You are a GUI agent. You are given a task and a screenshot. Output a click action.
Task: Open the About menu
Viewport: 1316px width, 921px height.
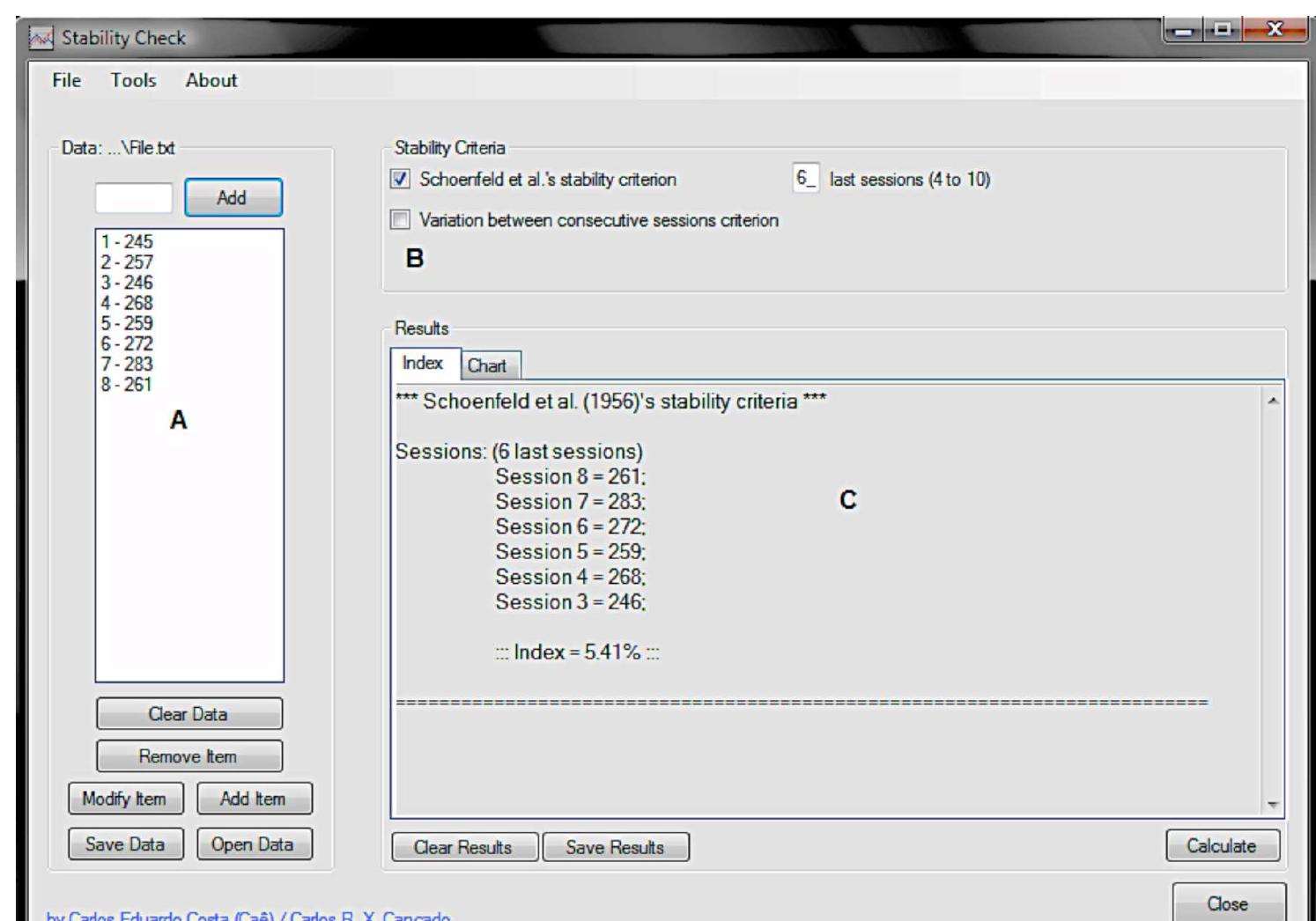(x=211, y=80)
